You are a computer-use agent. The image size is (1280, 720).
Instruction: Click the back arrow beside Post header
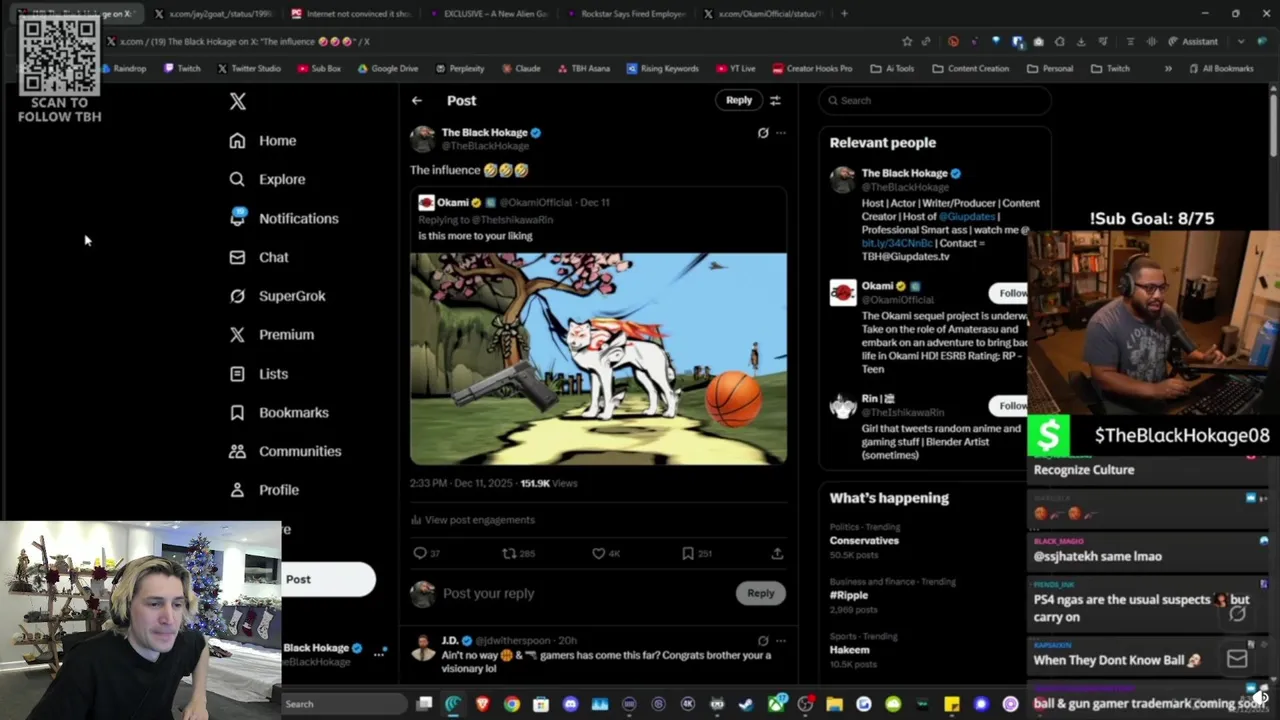coord(417,100)
